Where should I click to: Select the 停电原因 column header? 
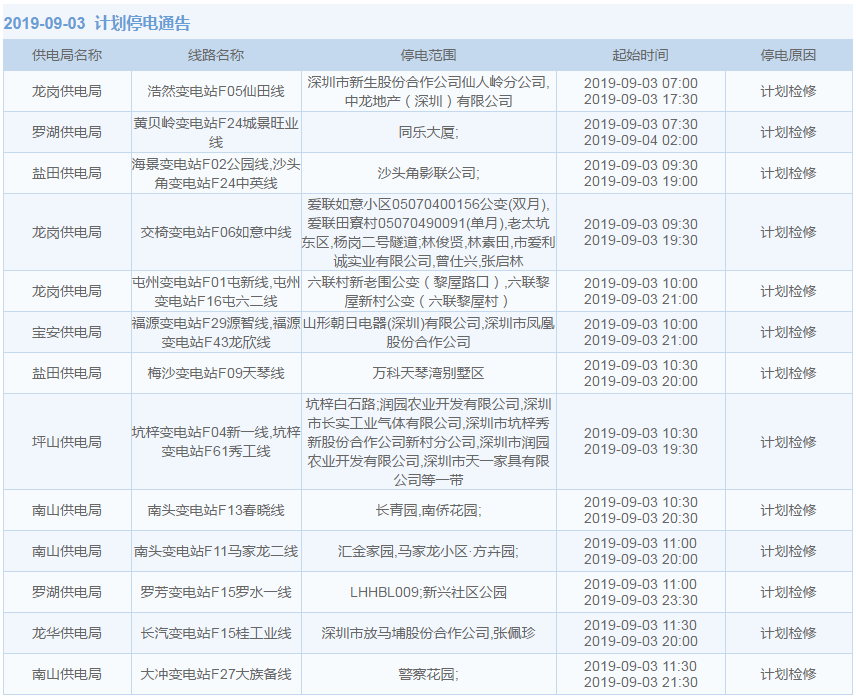point(788,55)
